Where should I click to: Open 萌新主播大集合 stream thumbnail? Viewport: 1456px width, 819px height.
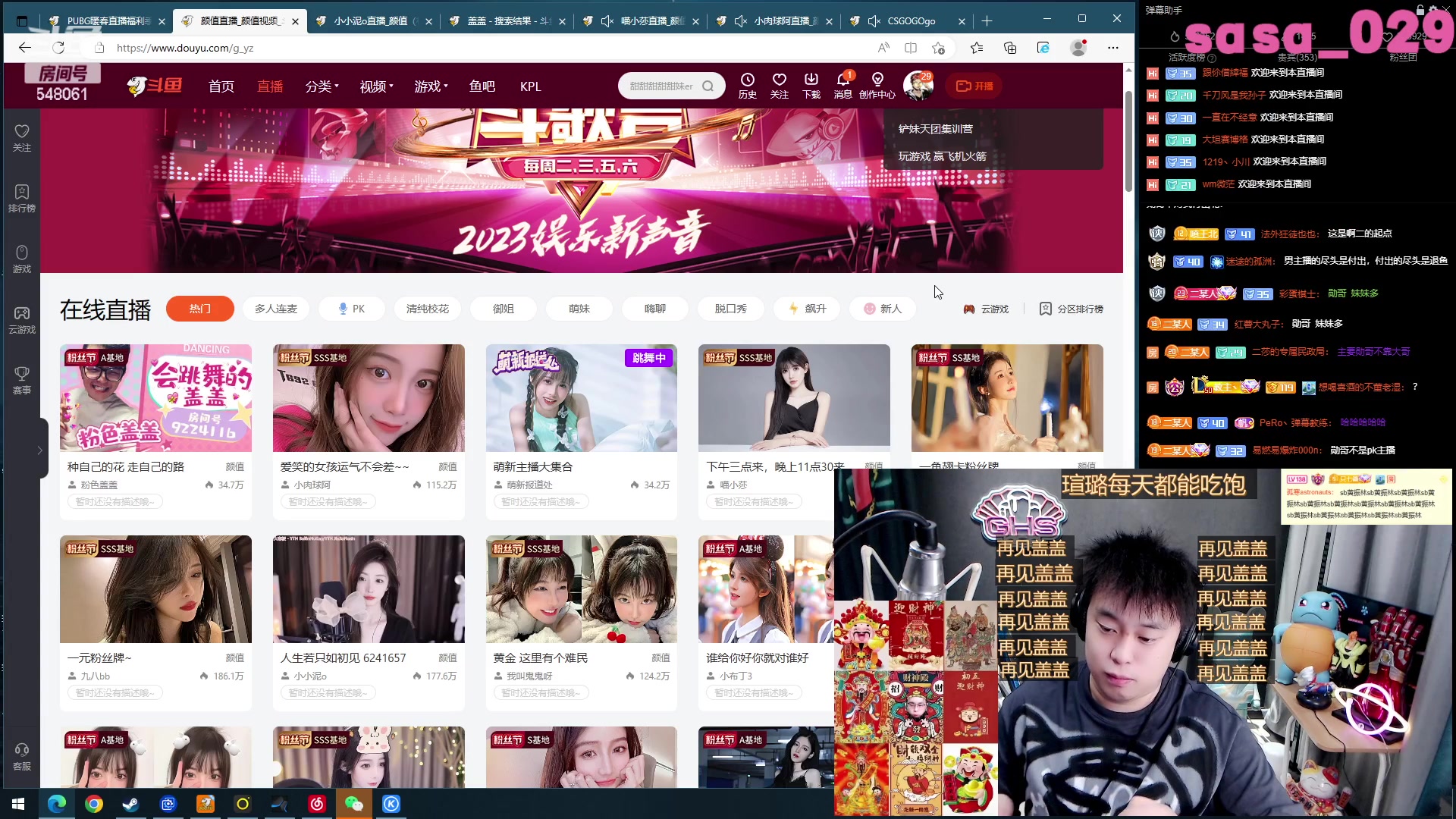[582, 398]
